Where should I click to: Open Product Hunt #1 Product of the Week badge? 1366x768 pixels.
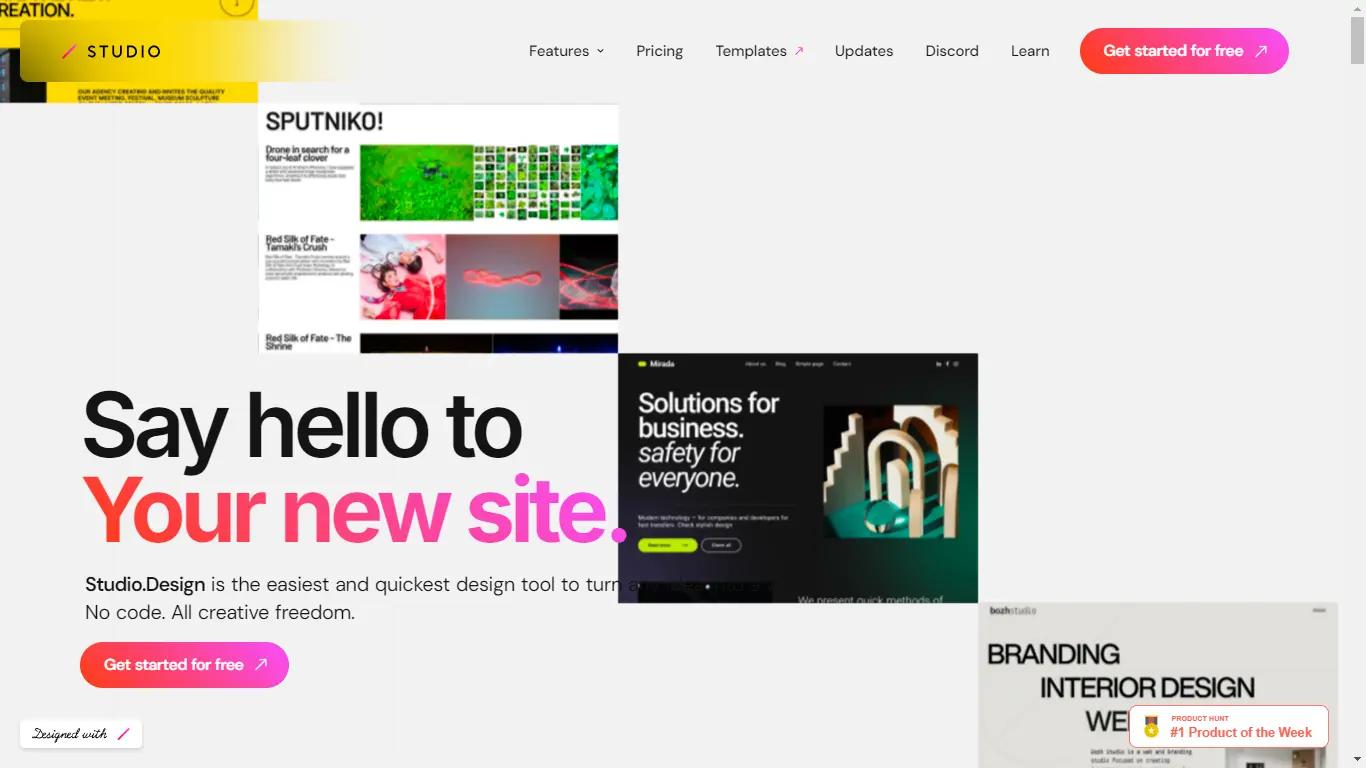click(1229, 727)
